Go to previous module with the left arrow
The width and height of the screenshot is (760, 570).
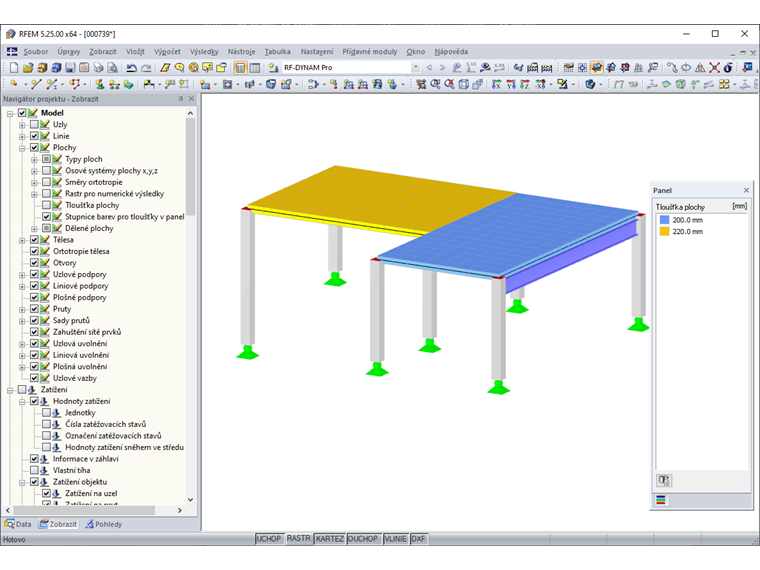tap(429, 68)
